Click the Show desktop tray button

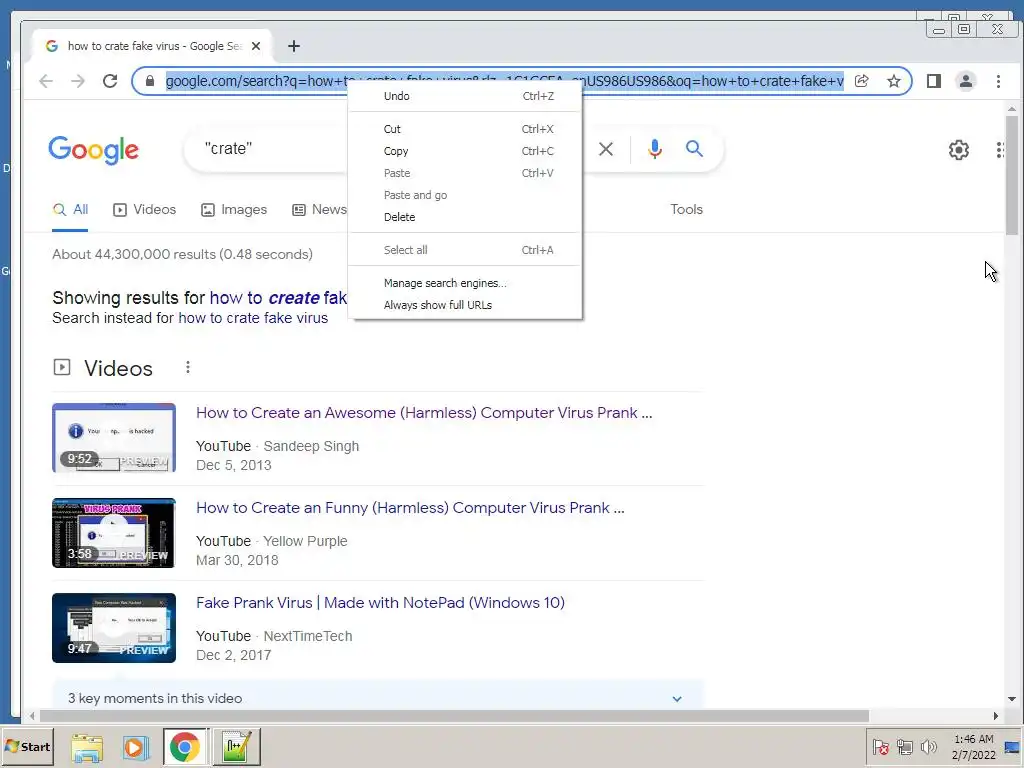click(1012, 746)
